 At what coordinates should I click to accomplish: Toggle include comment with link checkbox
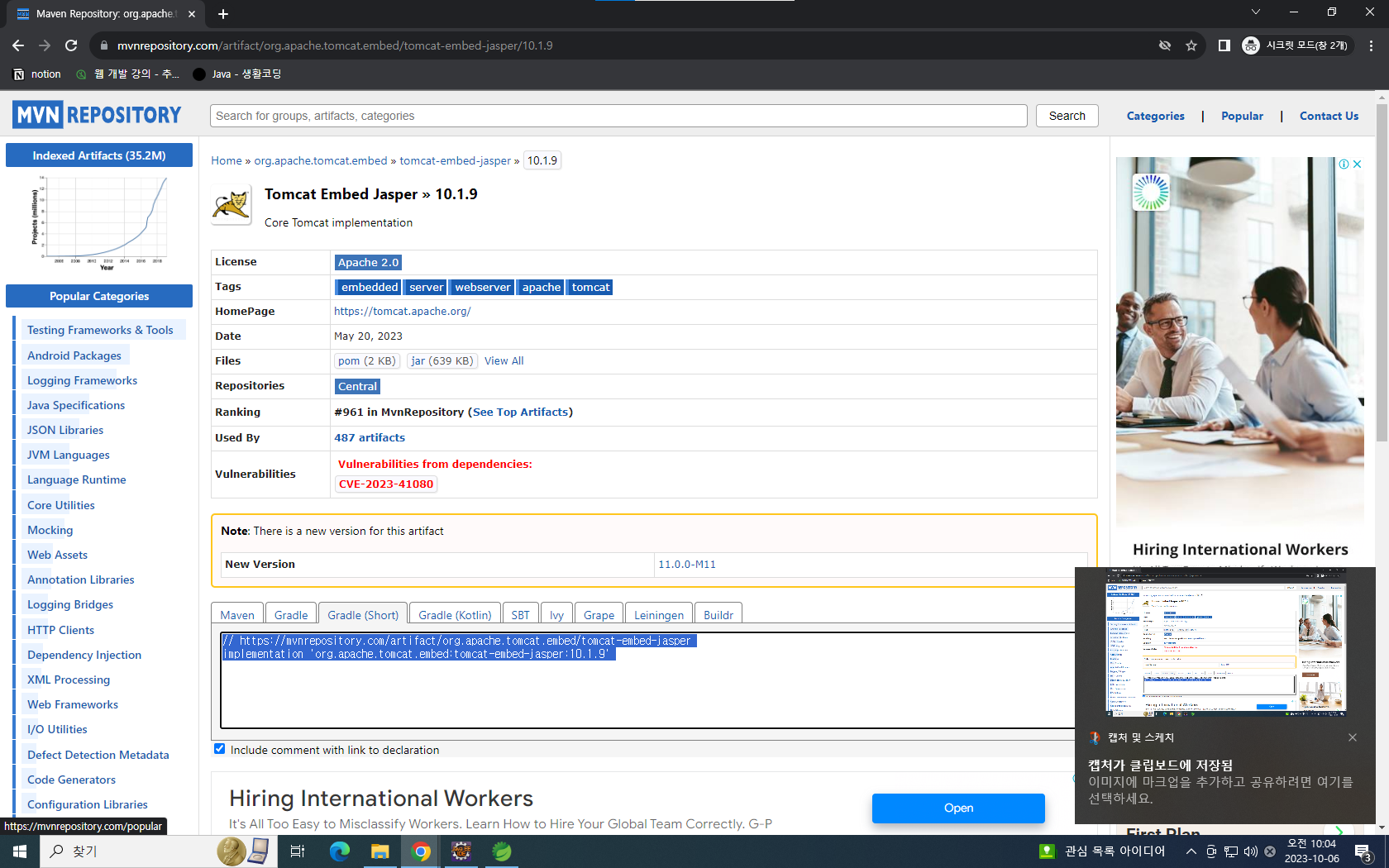tap(219, 749)
